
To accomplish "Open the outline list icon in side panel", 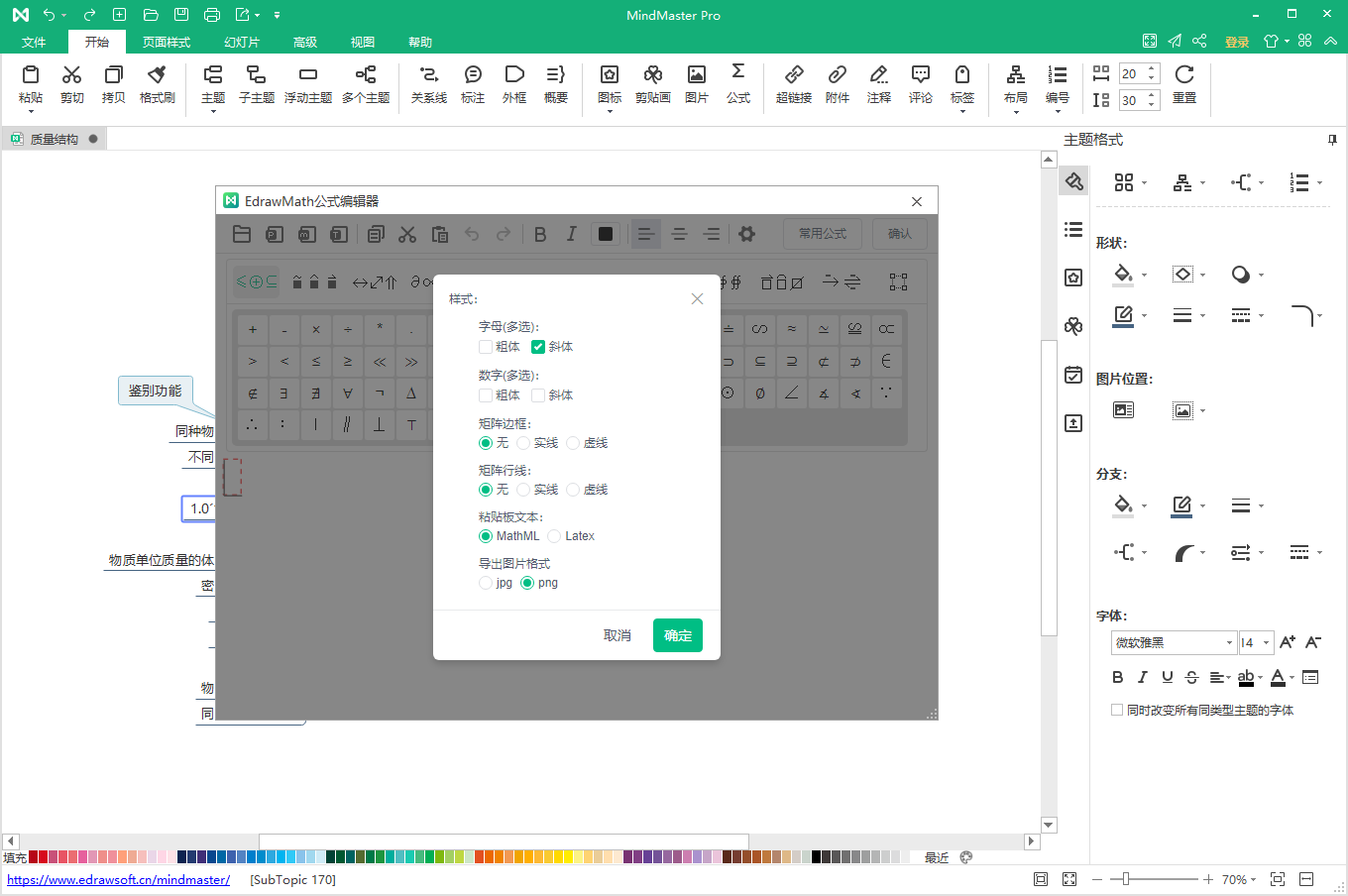I will (x=1073, y=229).
